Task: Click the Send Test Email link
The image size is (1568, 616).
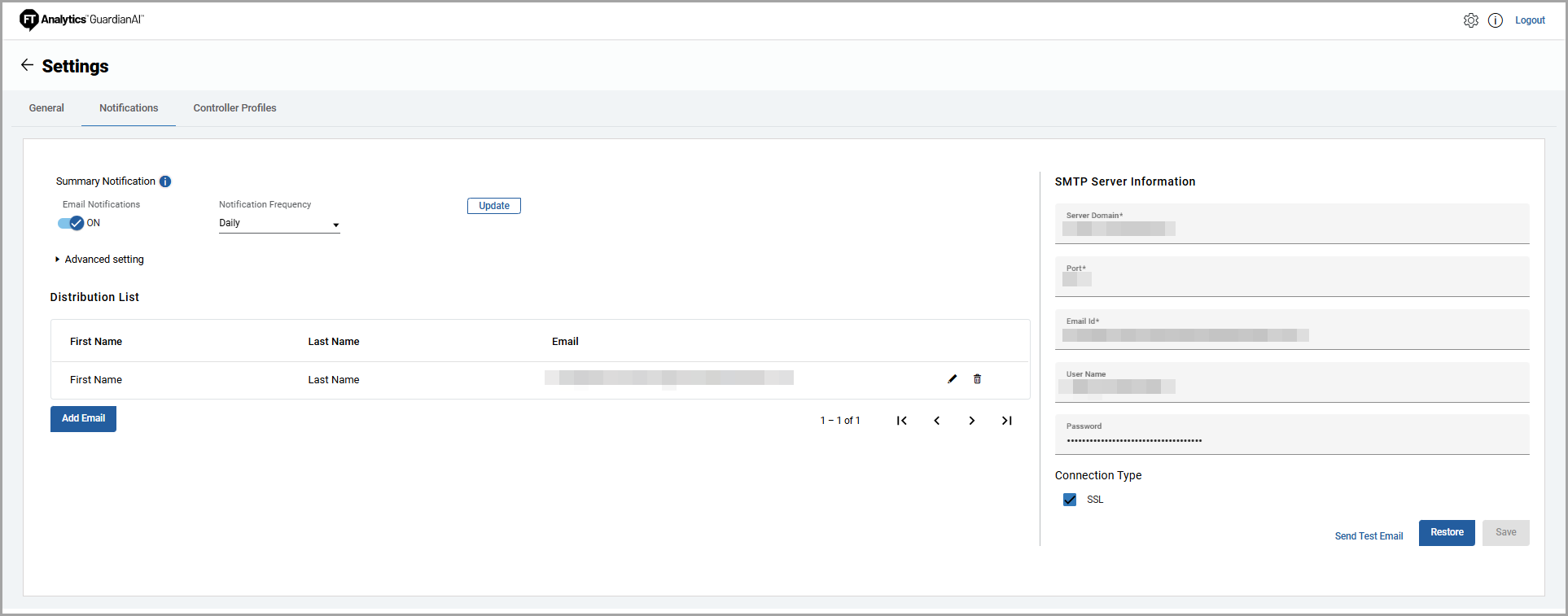Action: (1369, 536)
